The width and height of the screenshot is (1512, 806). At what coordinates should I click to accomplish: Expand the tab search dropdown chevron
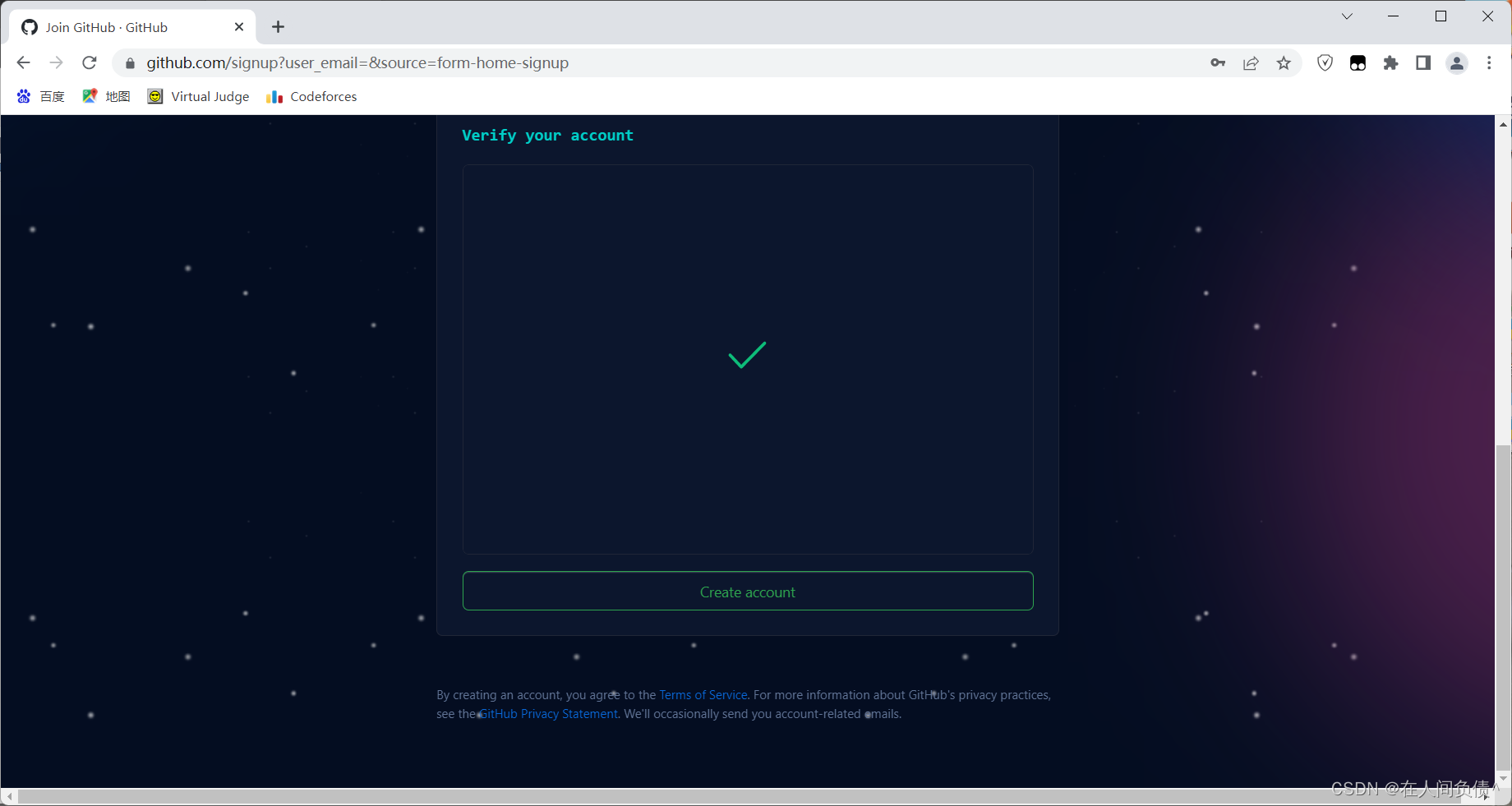(x=1347, y=16)
